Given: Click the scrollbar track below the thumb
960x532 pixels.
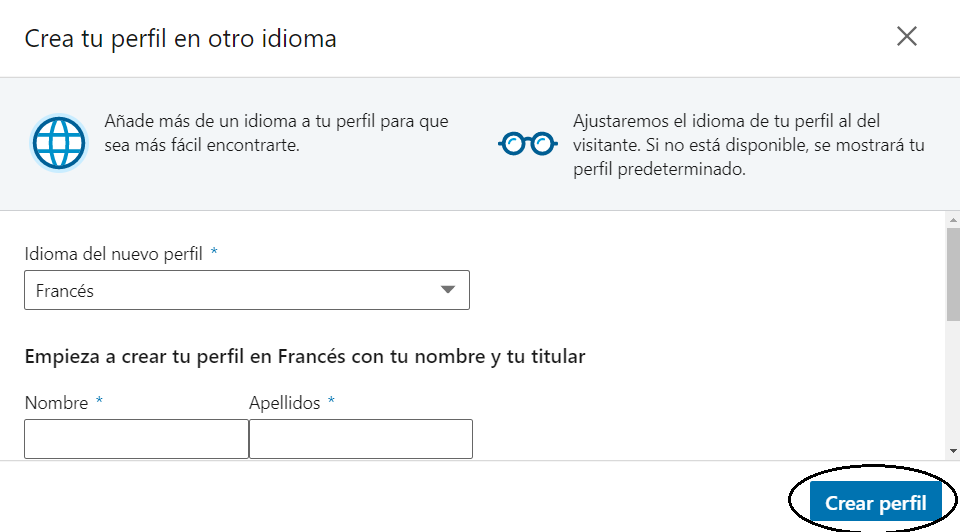Looking at the screenshot, I should (952, 390).
